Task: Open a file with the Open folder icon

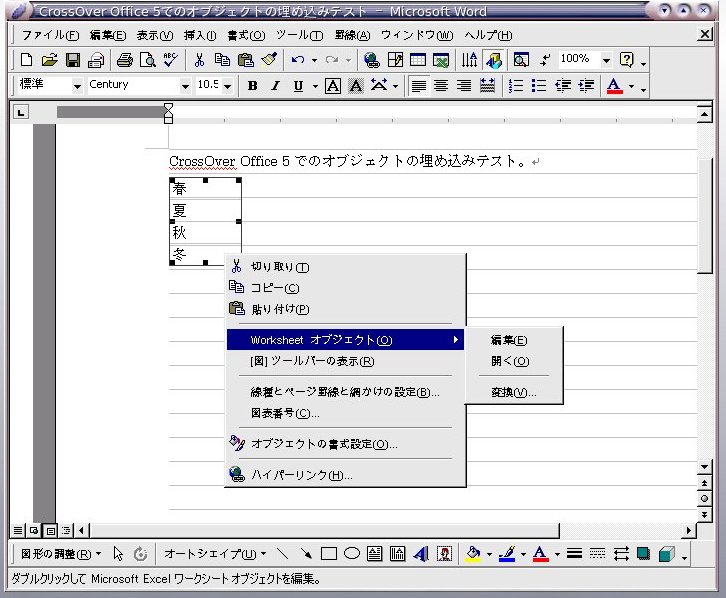Action: click(50, 60)
